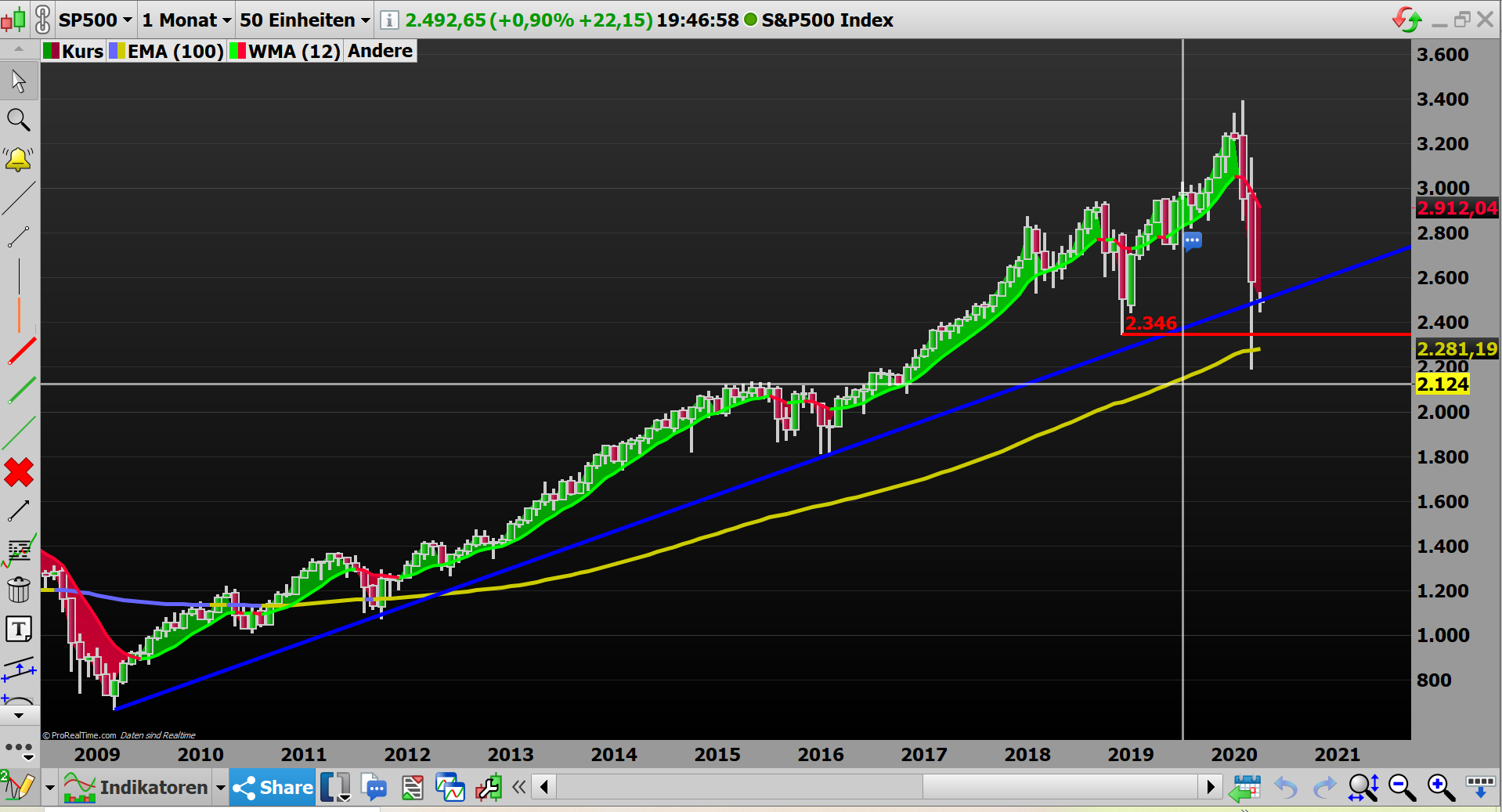The image size is (1502, 812).
Task: Click the Kurs color swatch
Action: (x=52, y=51)
